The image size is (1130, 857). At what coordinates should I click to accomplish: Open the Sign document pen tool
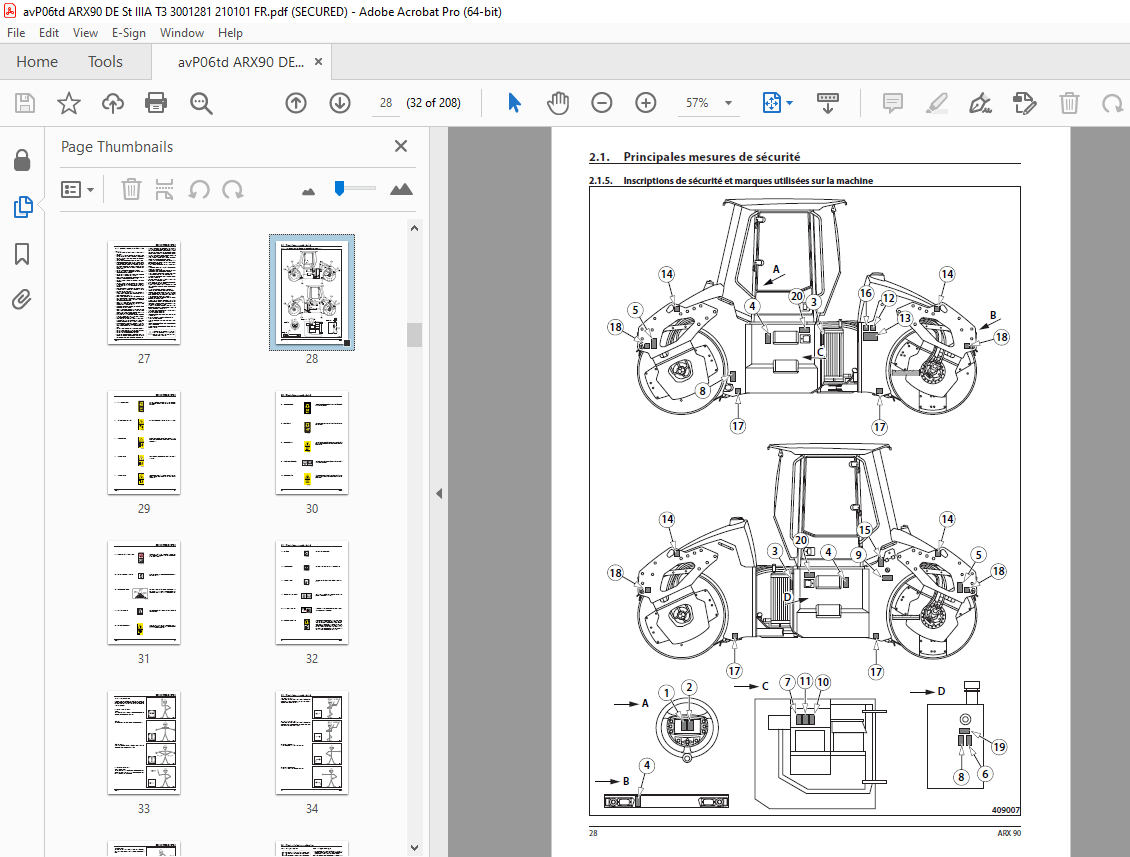tap(980, 103)
